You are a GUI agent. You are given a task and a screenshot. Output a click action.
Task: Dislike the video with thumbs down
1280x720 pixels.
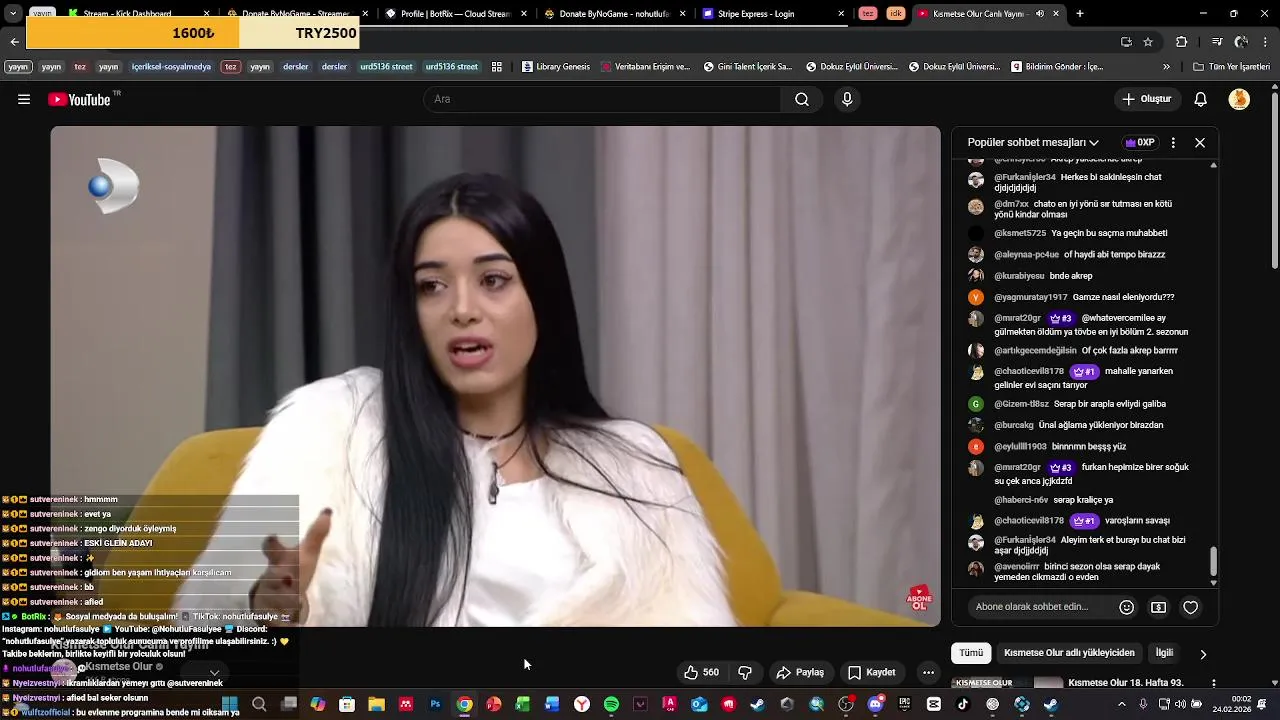tap(745, 672)
